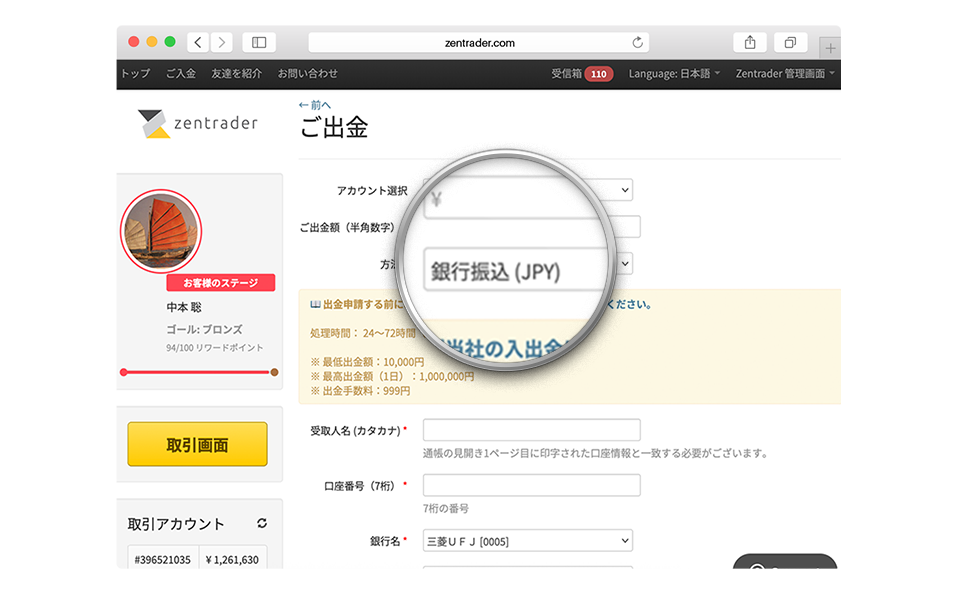Click the browser forward arrow button

tap(221, 42)
